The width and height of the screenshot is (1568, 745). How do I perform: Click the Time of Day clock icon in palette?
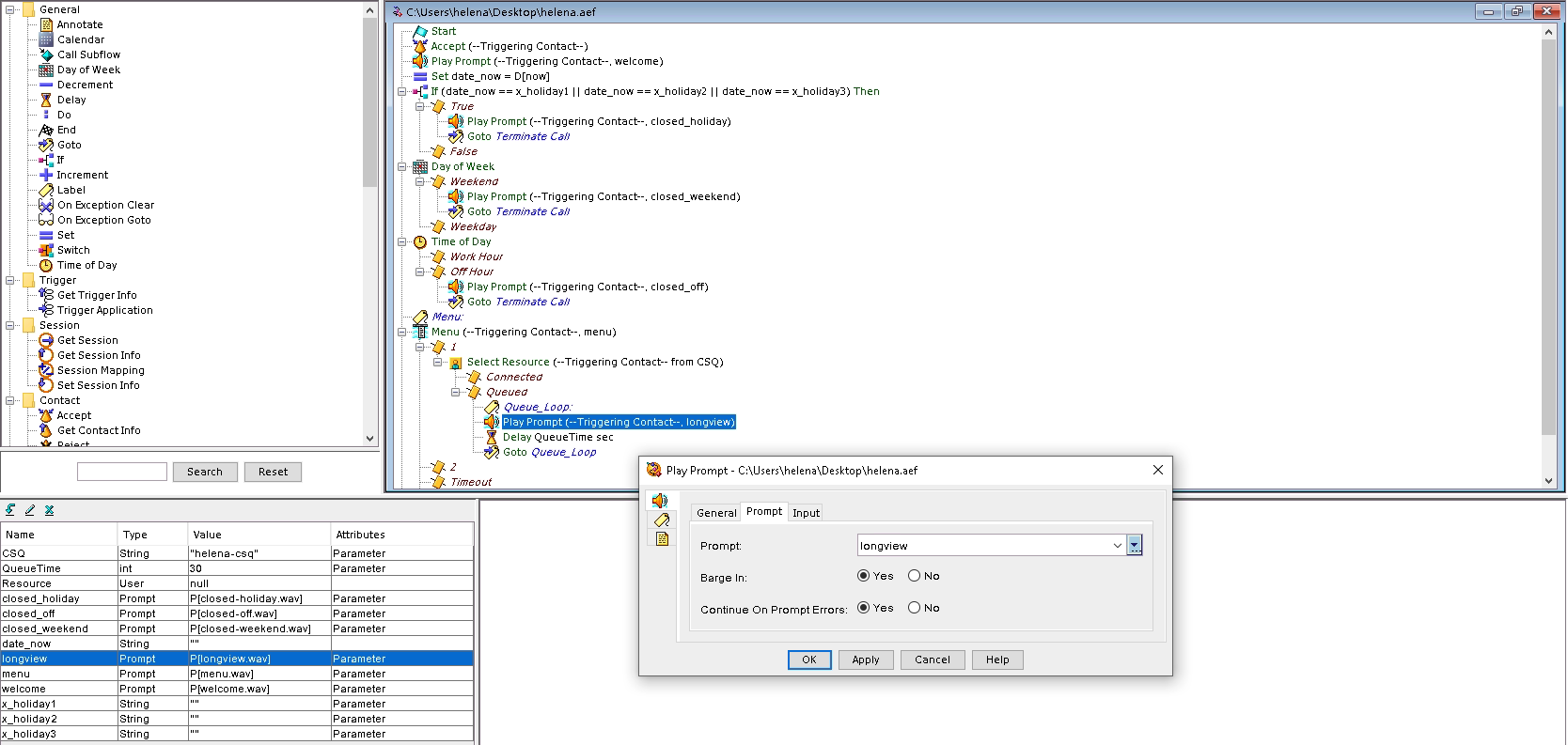click(x=46, y=265)
